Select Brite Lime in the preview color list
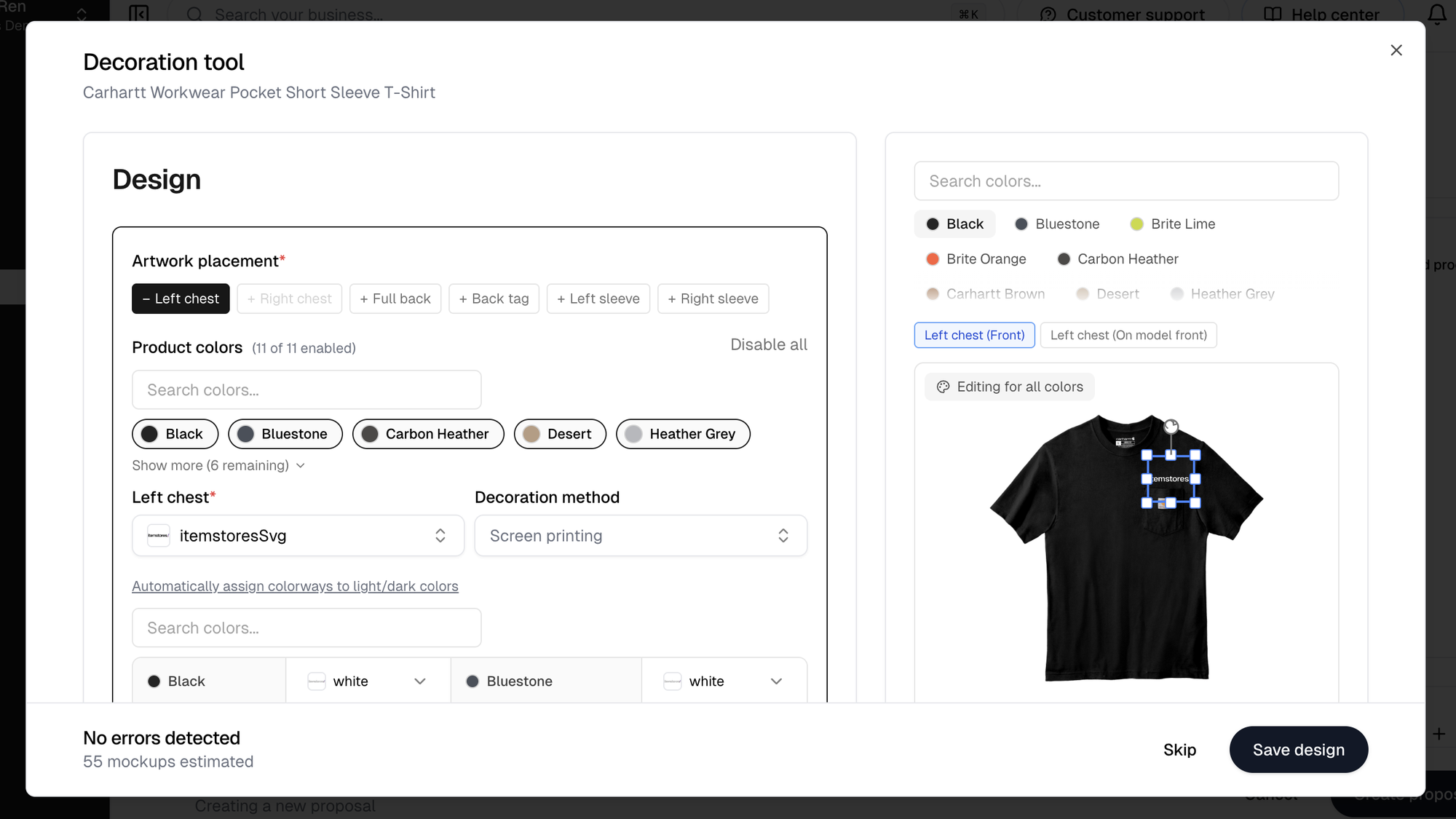This screenshot has width=1456, height=819. point(1172,224)
